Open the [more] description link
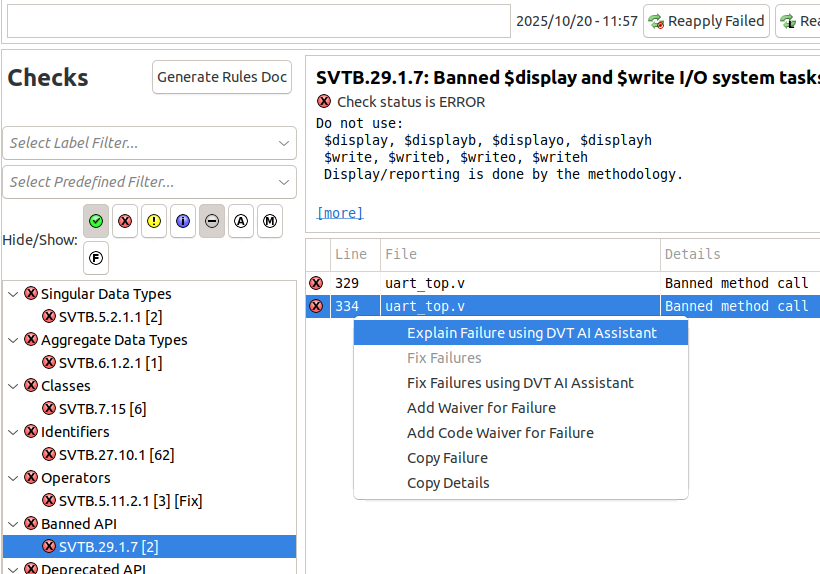This screenshot has height=574, width=820. point(339,213)
